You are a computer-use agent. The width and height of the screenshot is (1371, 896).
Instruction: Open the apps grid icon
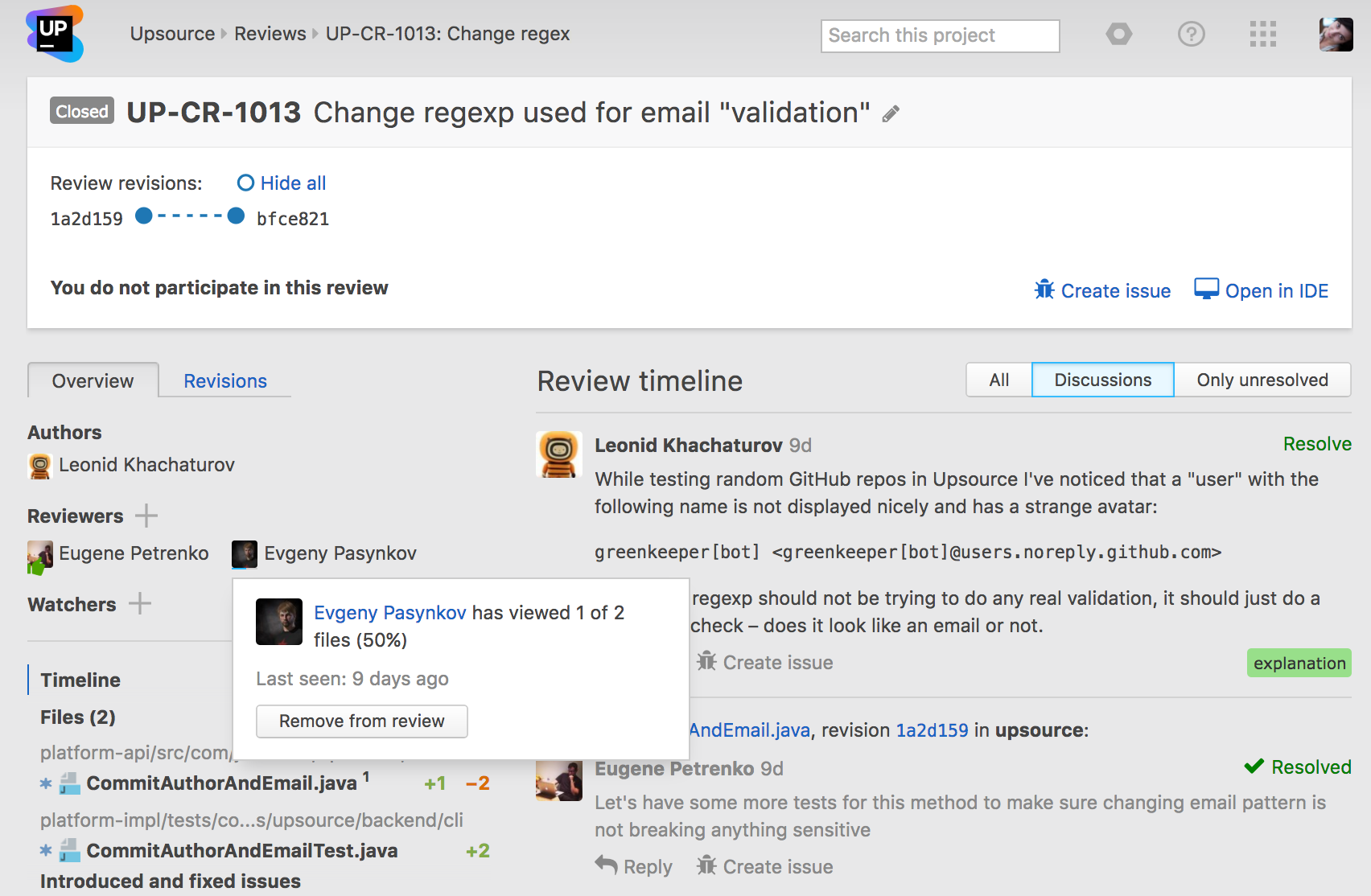tap(1262, 34)
